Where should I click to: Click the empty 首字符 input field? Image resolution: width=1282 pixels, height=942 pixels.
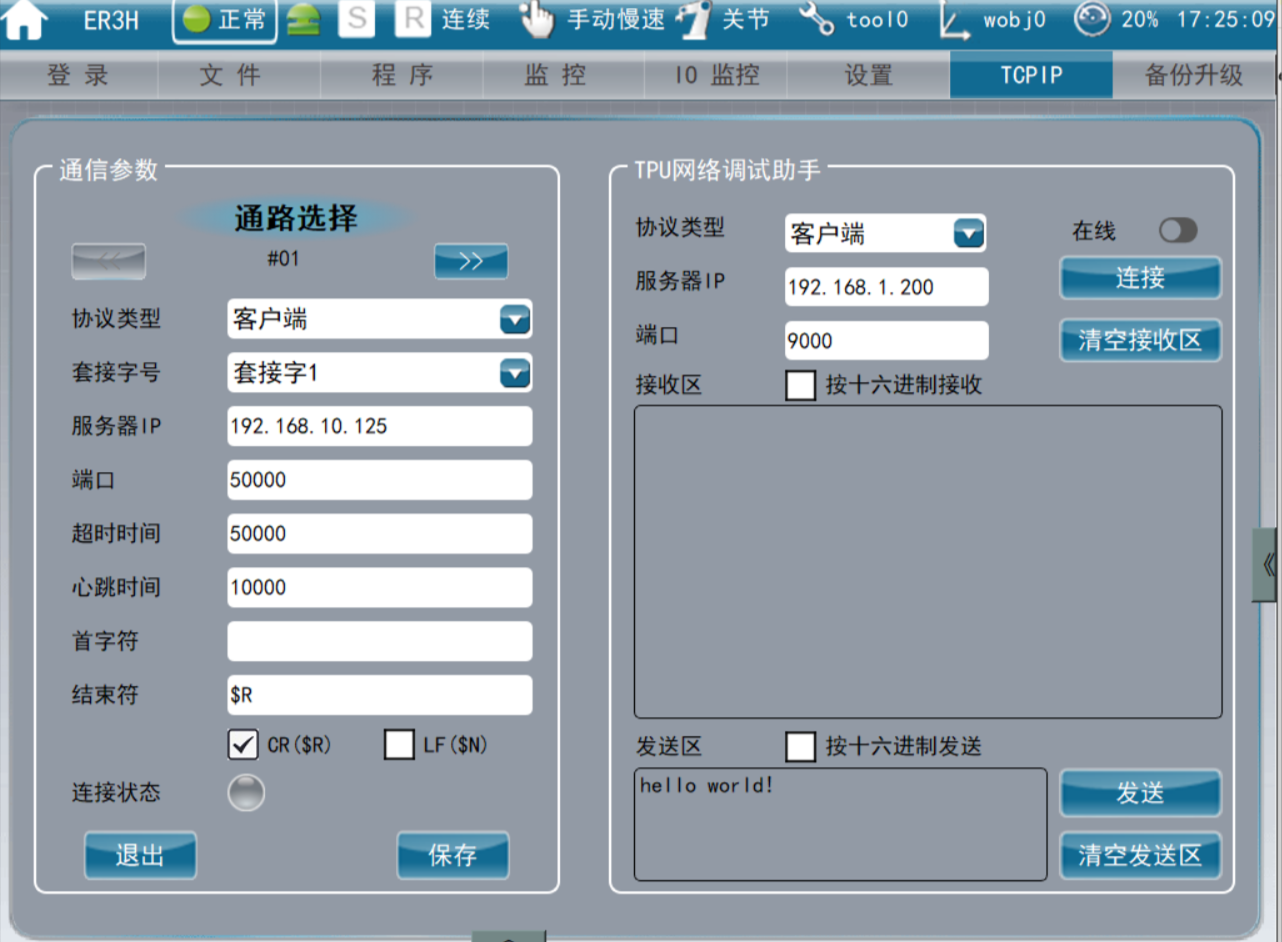point(380,641)
